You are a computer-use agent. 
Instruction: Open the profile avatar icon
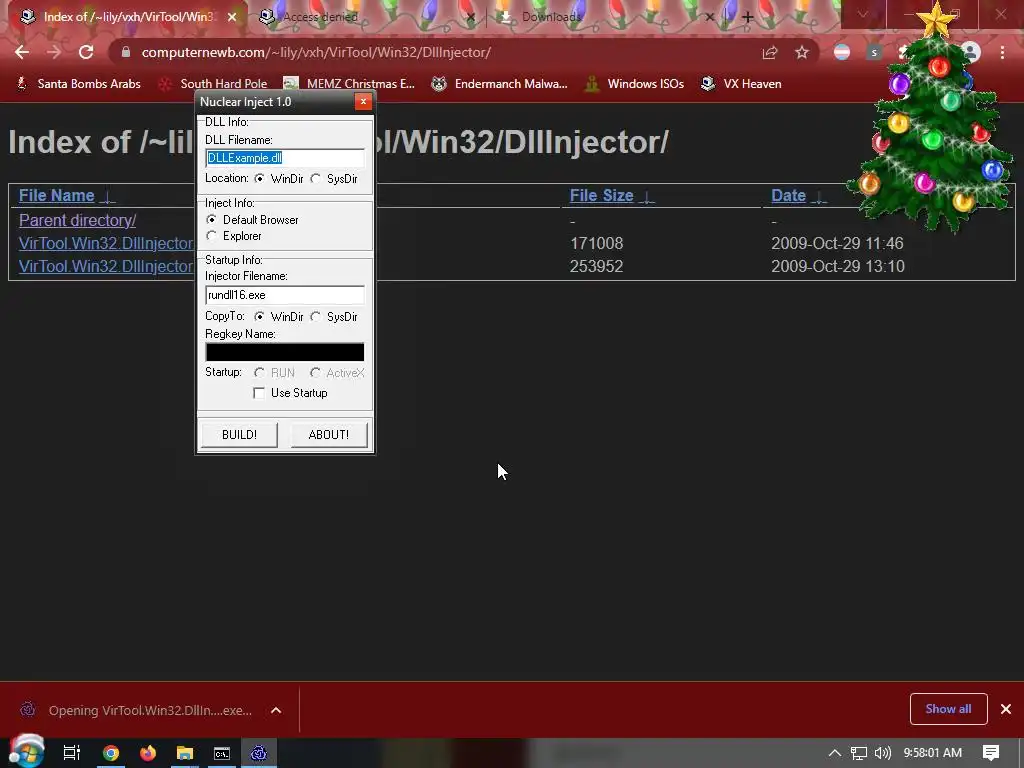[x=971, y=52]
